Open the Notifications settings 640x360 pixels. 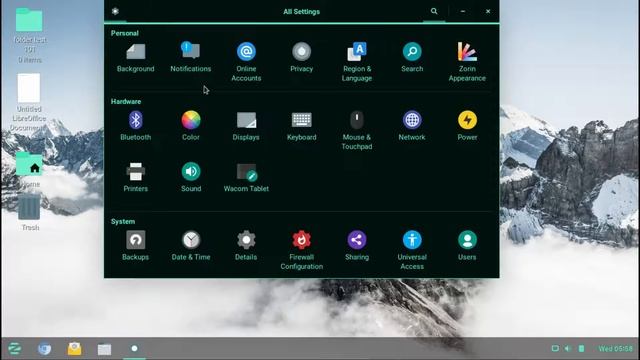click(x=191, y=58)
